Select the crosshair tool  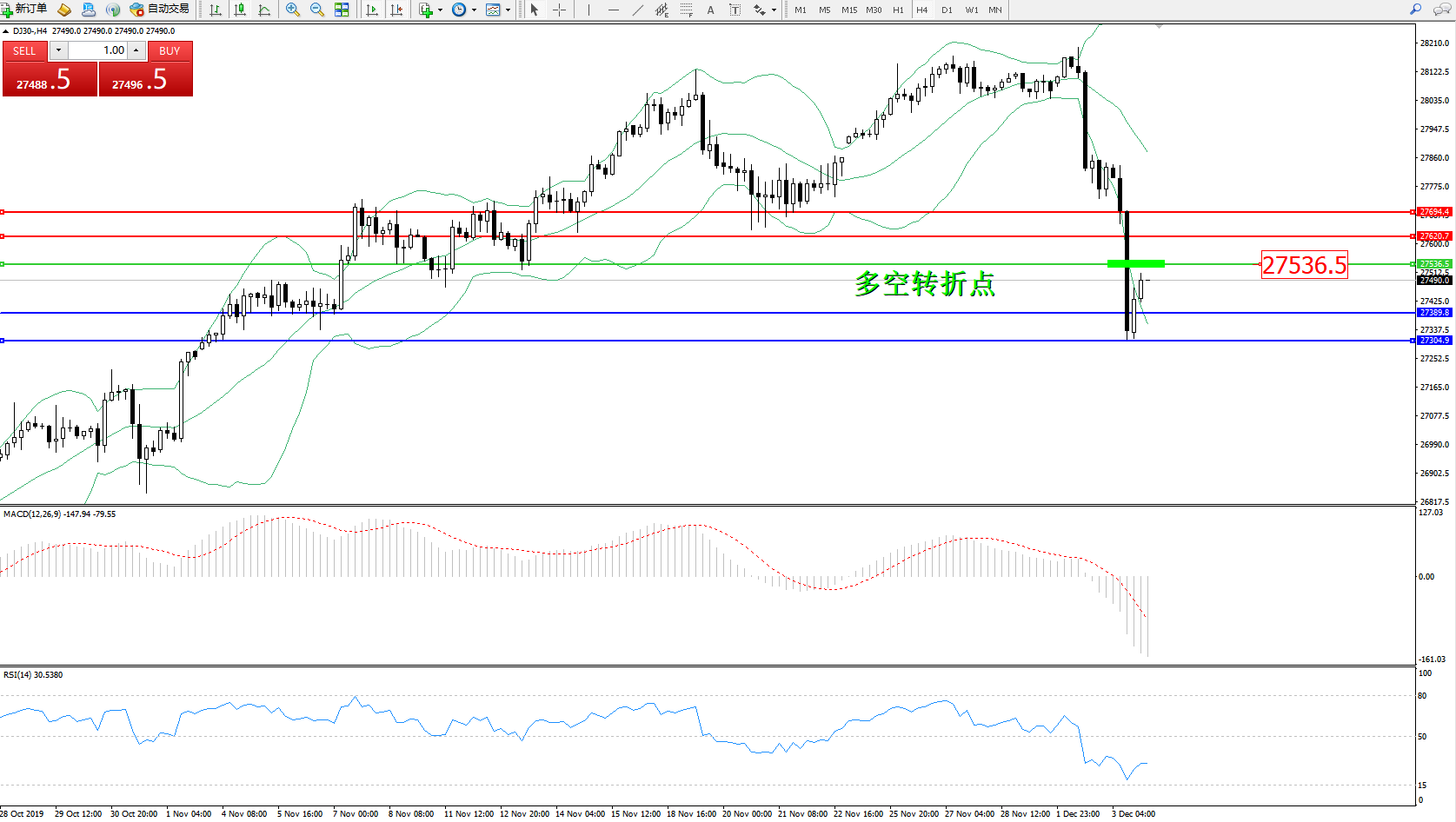point(559,10)
